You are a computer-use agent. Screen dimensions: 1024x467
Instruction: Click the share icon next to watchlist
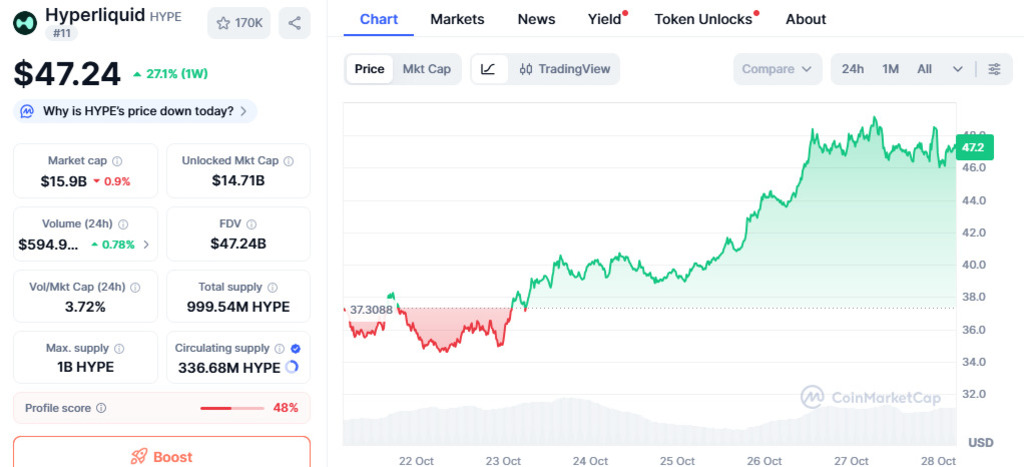(x=294, y=22)
